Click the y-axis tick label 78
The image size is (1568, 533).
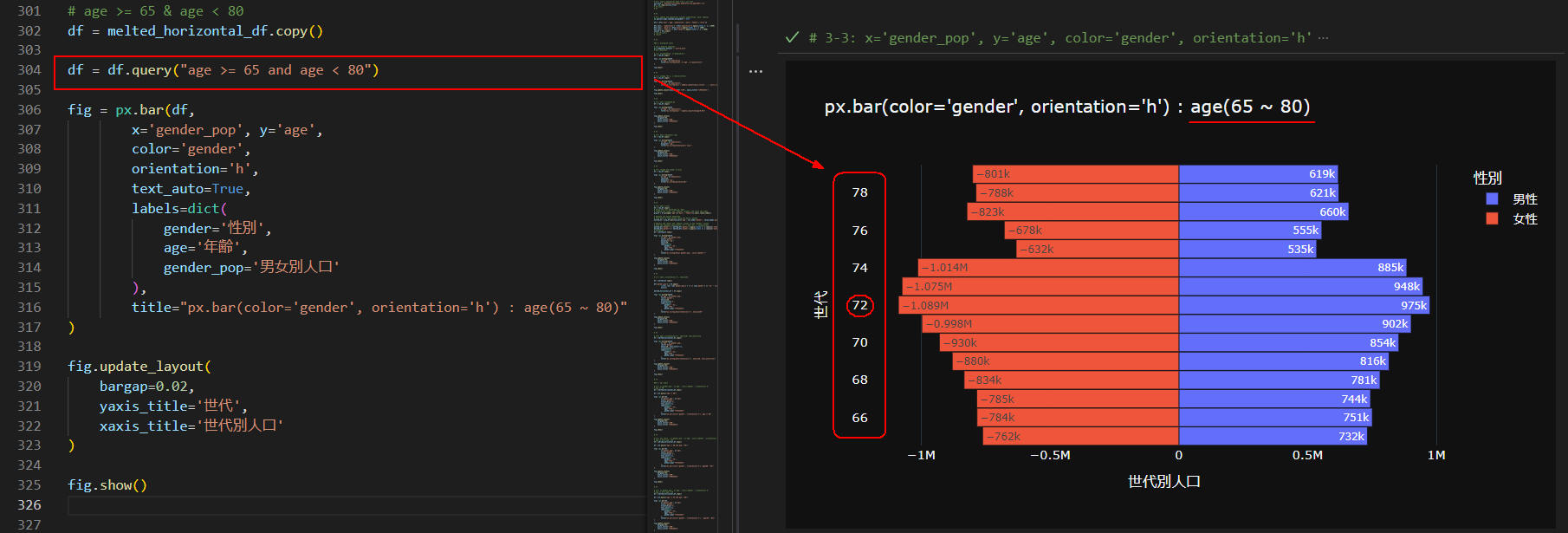(859, 192)
